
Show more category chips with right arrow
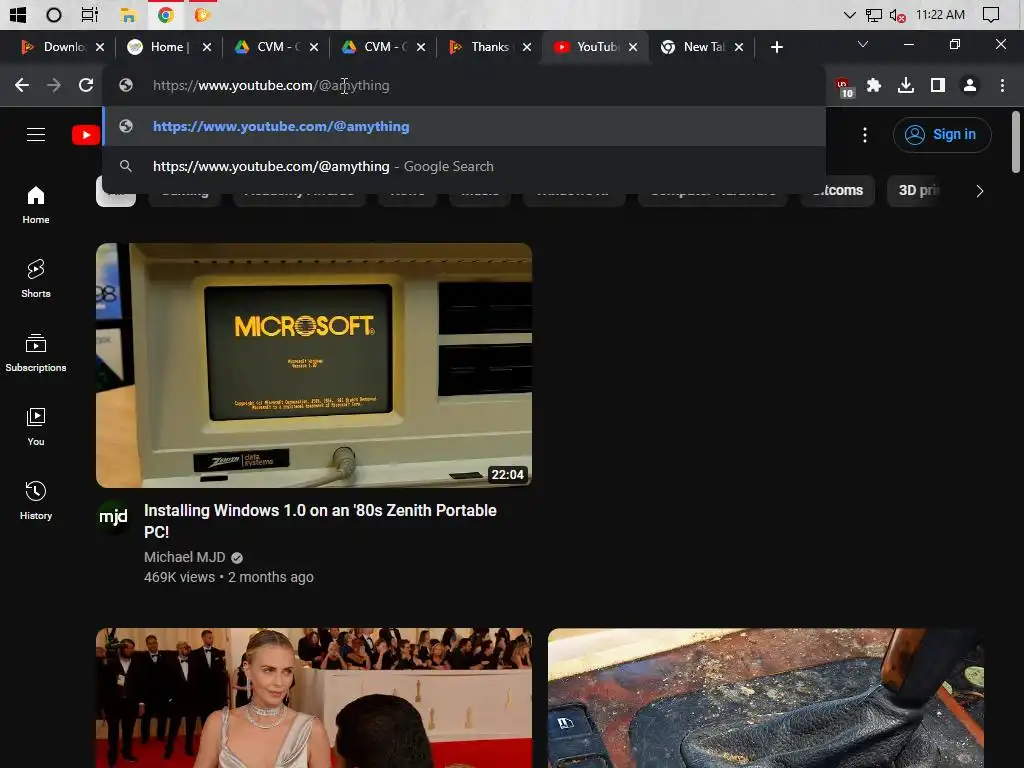979,191
